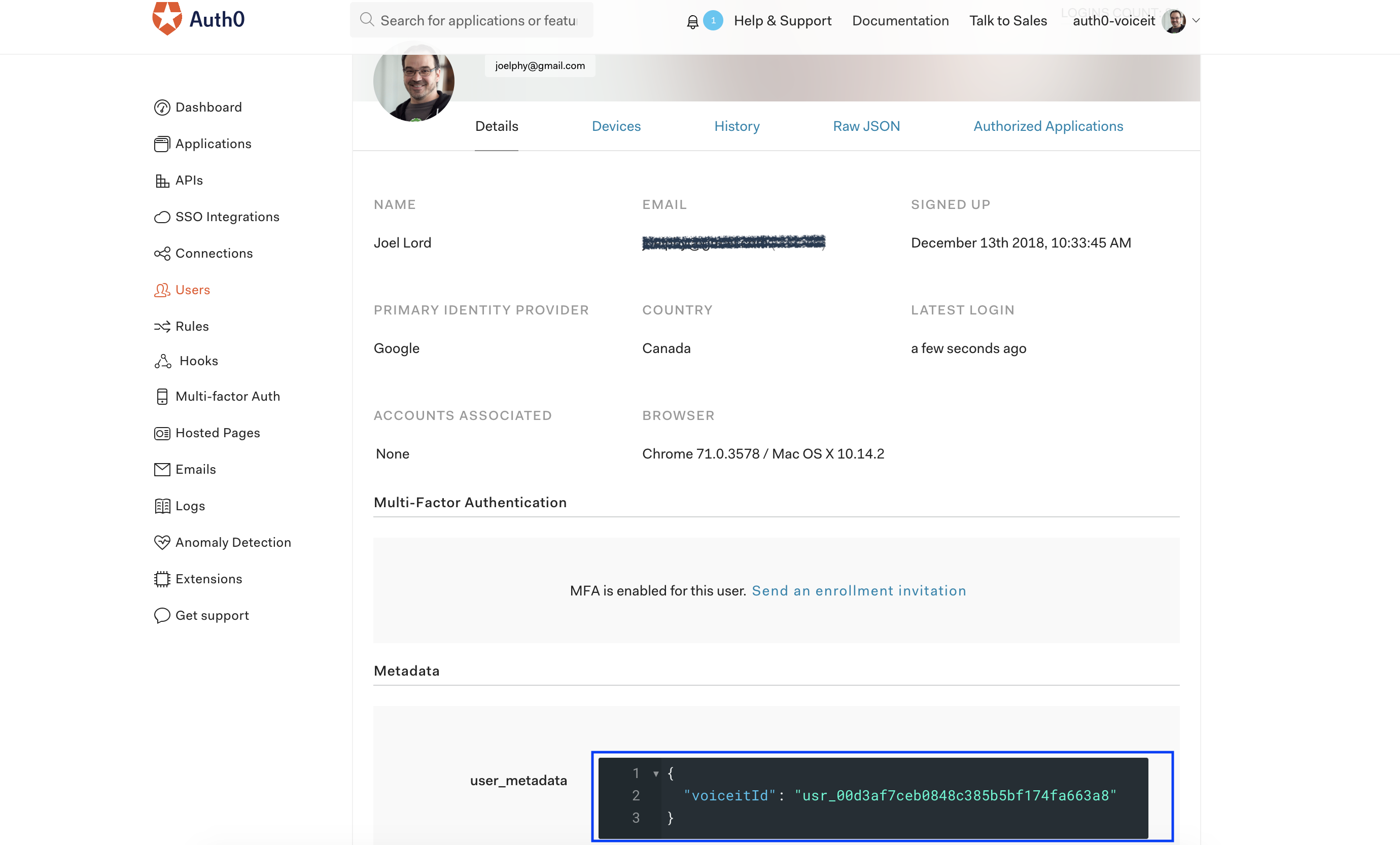
Task: Open Emails using its envelope icon
Action: click(162, 469)
